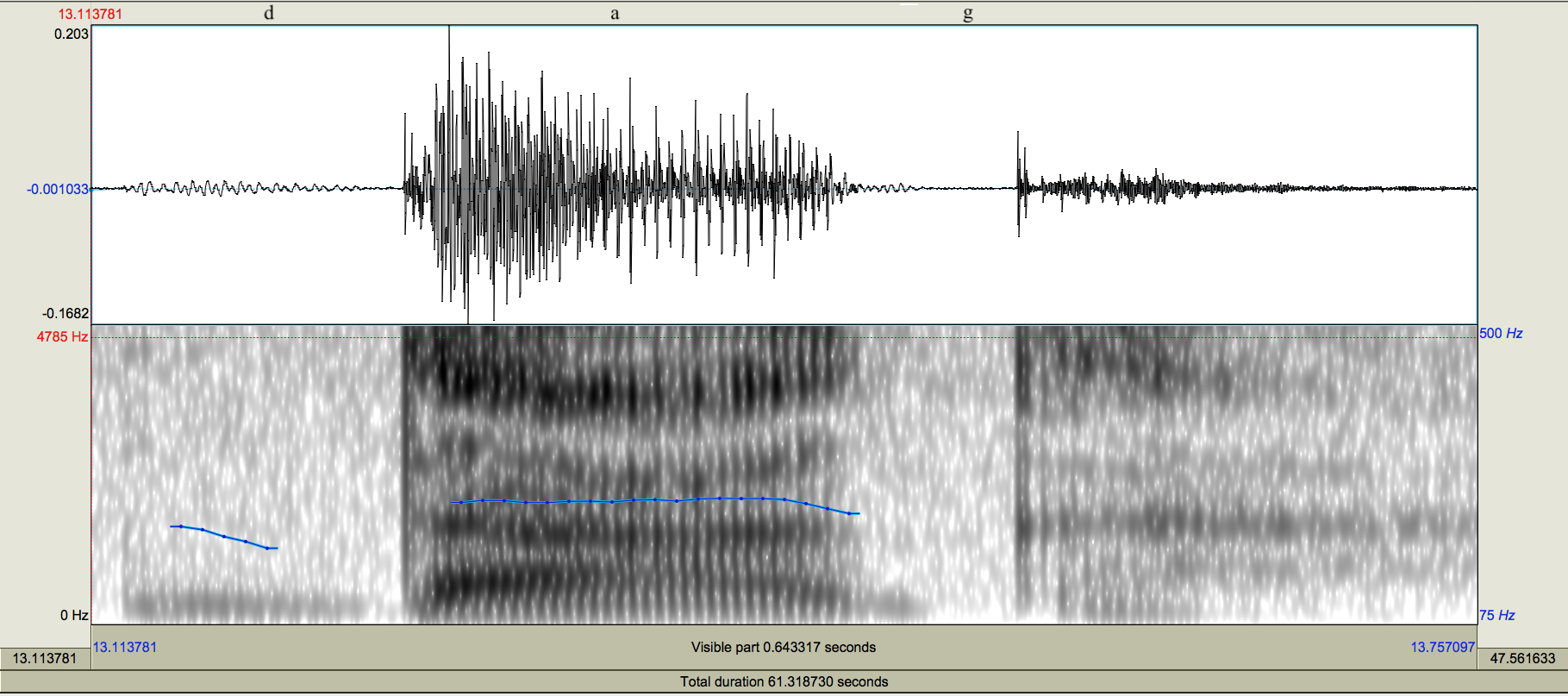
Task: Click the blue -0.001033 amplitude value label
Action: pyautogui.click(x=57, y=189)
